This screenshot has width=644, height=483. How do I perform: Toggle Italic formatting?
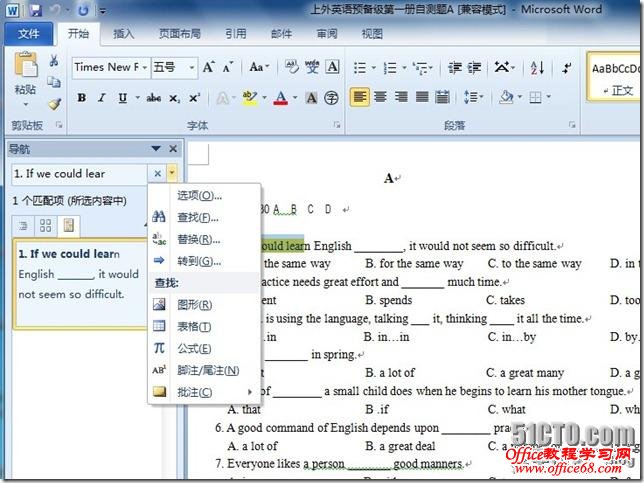click(x=101, y=98)
